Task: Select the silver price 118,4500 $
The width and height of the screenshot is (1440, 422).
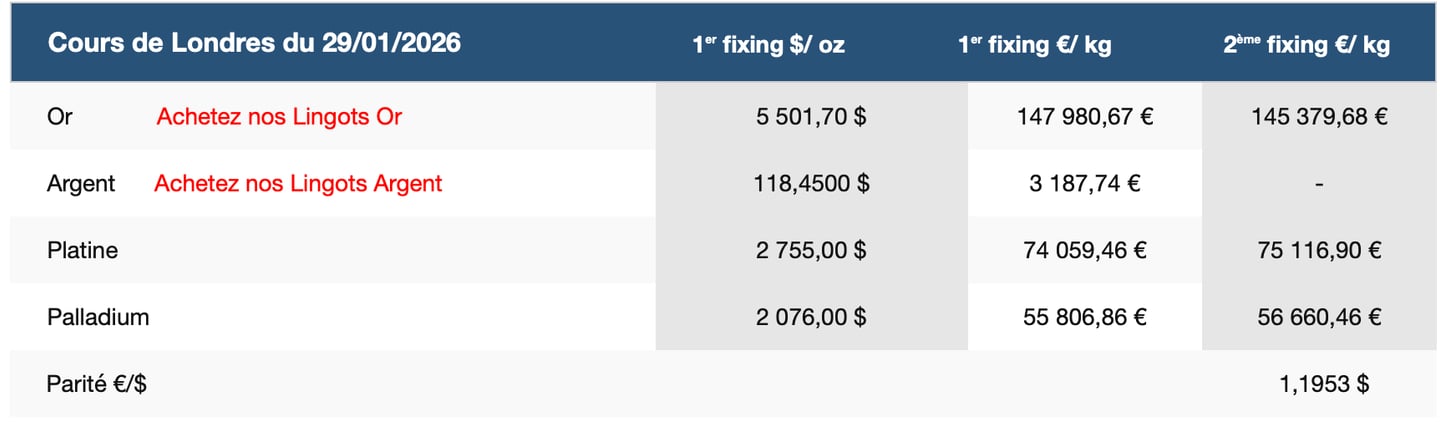Action: pos(811,183)
